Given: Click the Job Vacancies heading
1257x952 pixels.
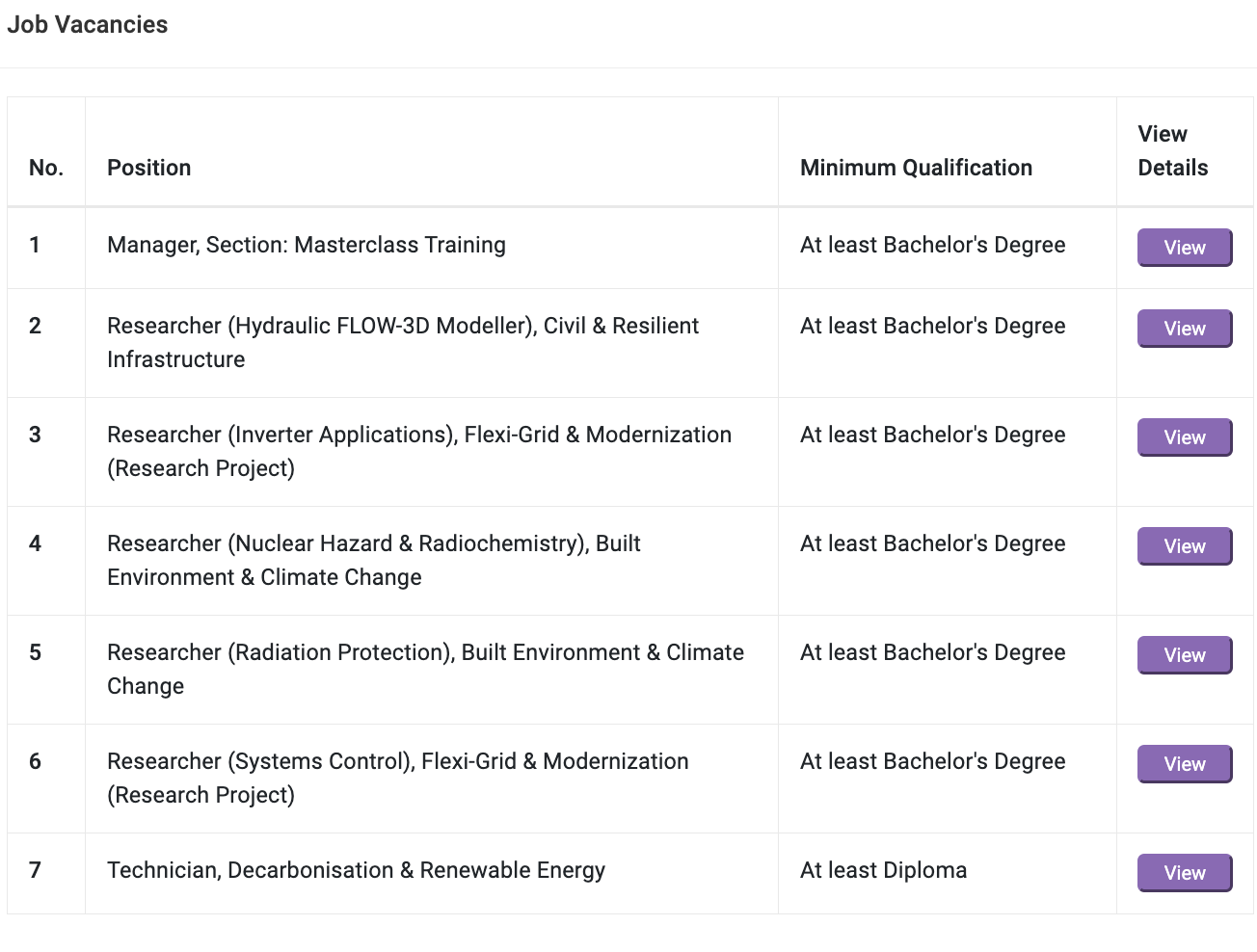Looking at the screenshot, I should (88, 25).
